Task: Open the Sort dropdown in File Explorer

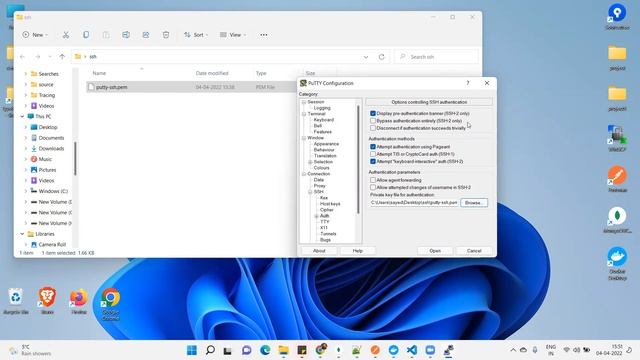Action: tap(196, 35)
